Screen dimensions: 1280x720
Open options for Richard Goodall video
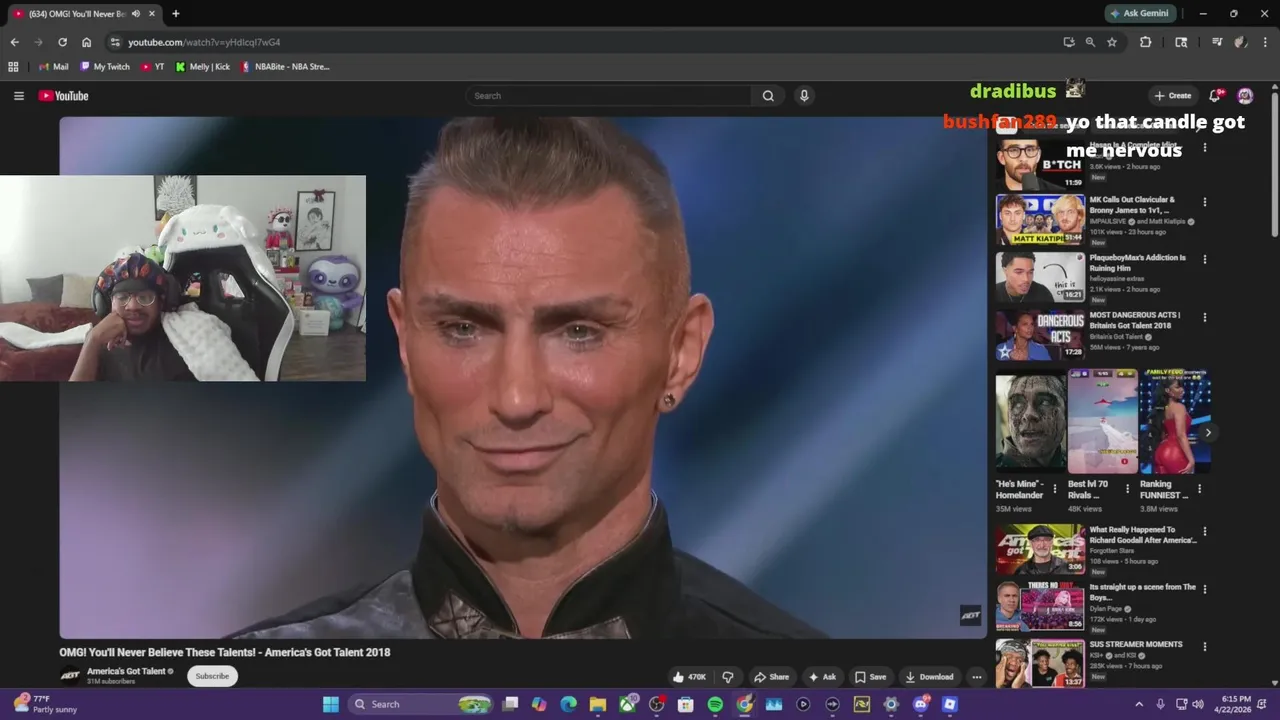1204,532
